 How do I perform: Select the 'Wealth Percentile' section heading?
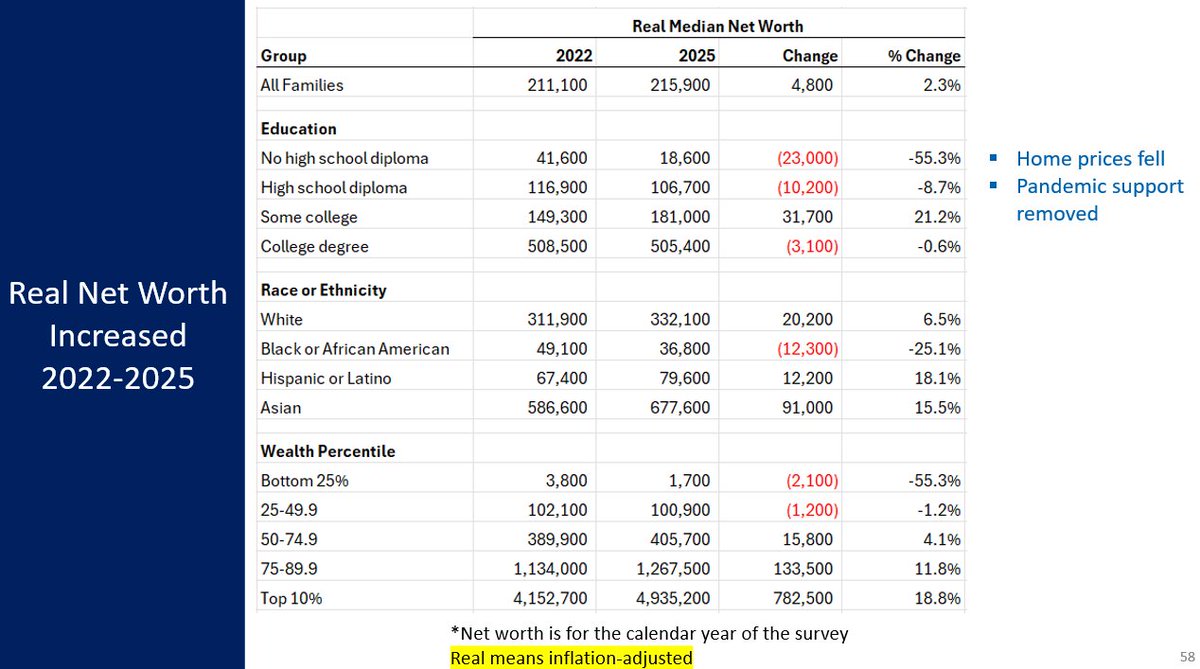pos(328,451)
